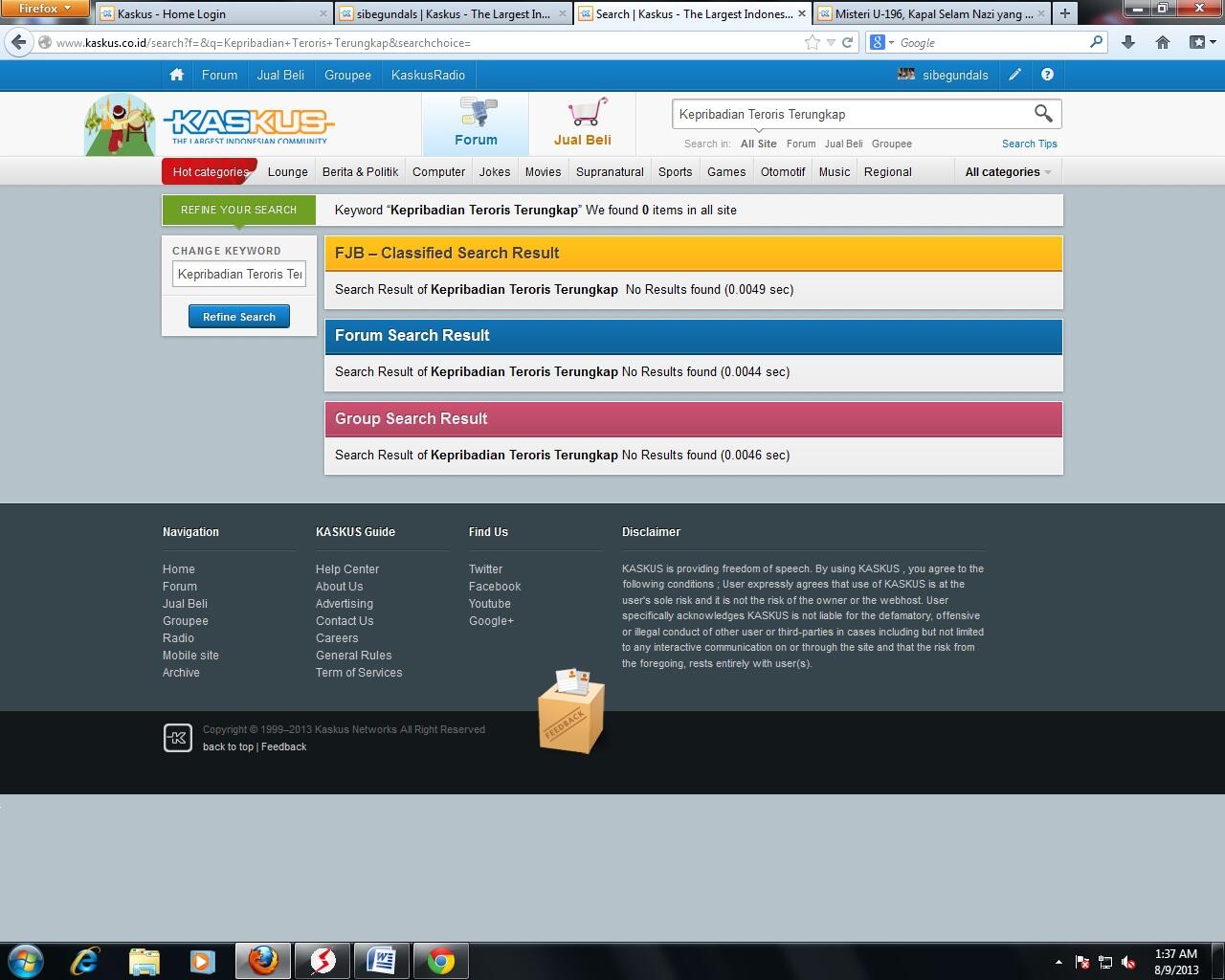This screenshot has height=980, width=1225.
Task: Open the Firefox bookmarks menu icon
Action: tap(1200, 42)
